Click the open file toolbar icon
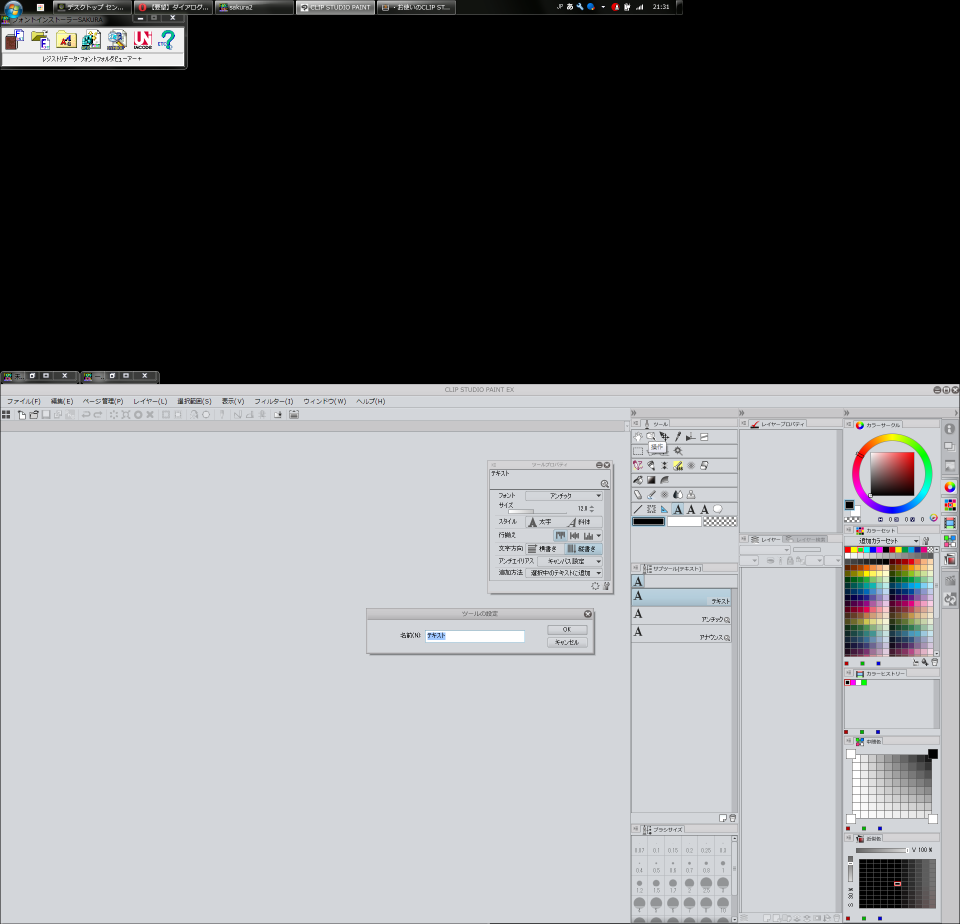This screenshot has height=924, width=960. 33,414
